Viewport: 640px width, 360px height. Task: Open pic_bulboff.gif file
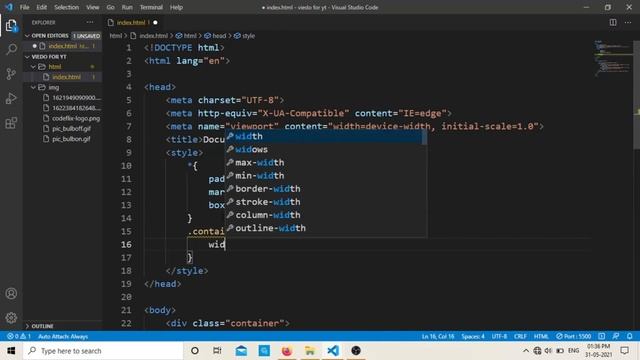(x=71, y=129)
